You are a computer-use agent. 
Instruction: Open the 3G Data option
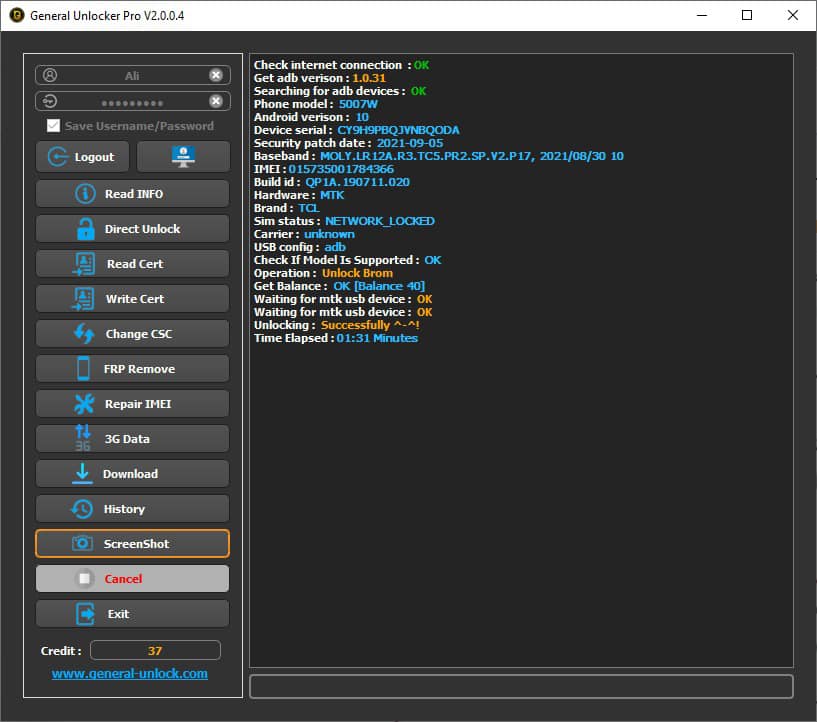tap(132, 439)
